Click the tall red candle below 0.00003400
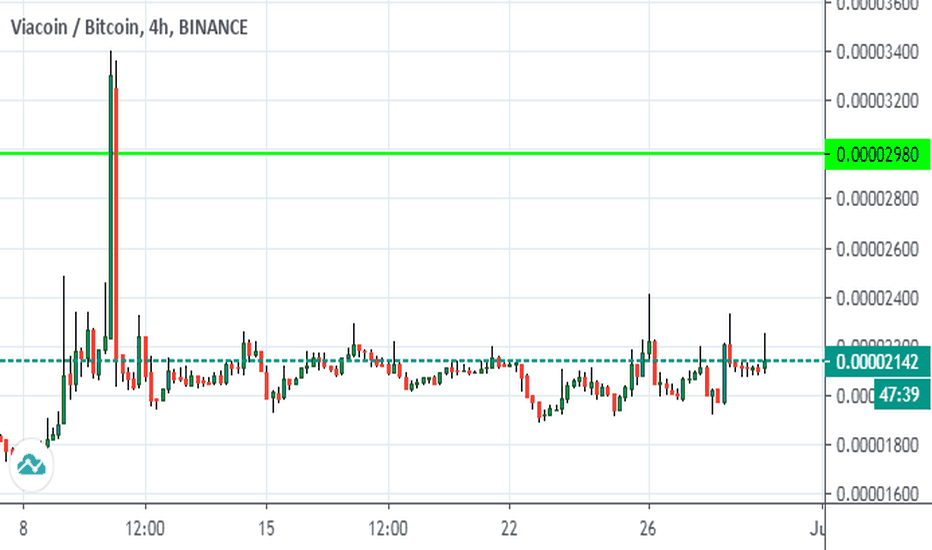Image resolution: width=932 pixels, height=550 pixels. pyautogui.click(x=116, y=223)
